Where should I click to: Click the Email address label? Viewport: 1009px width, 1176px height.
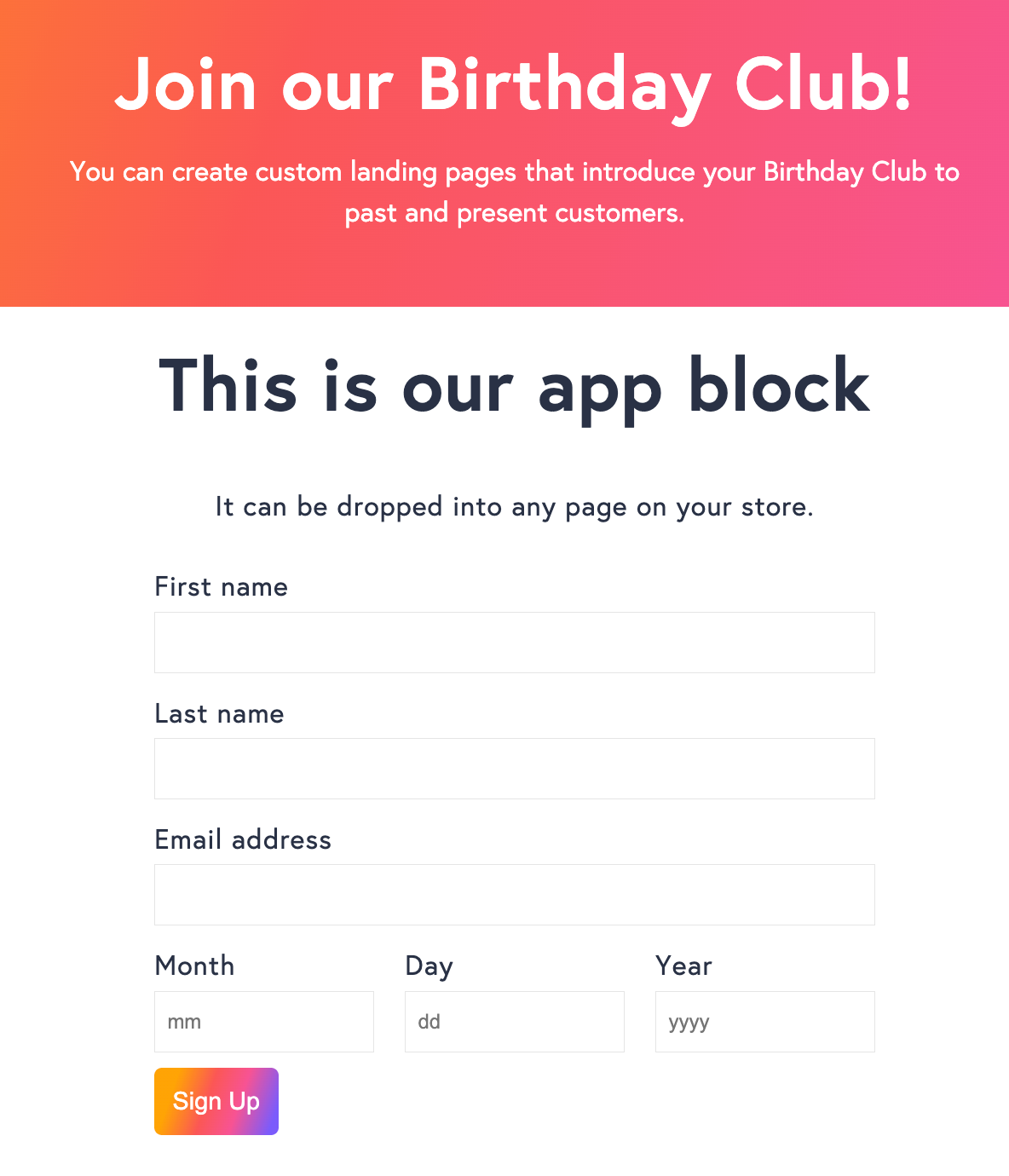click(243, 839)
